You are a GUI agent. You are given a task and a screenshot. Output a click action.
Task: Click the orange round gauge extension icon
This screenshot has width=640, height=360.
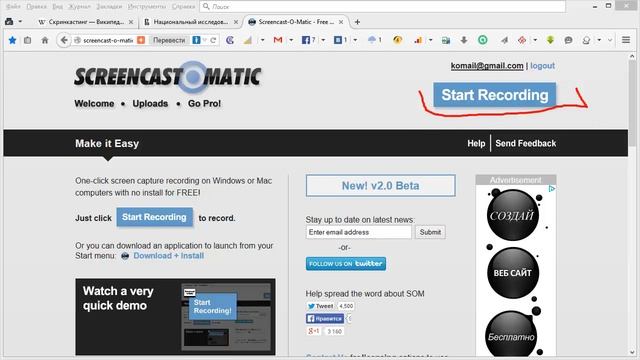tap(398, 40)
